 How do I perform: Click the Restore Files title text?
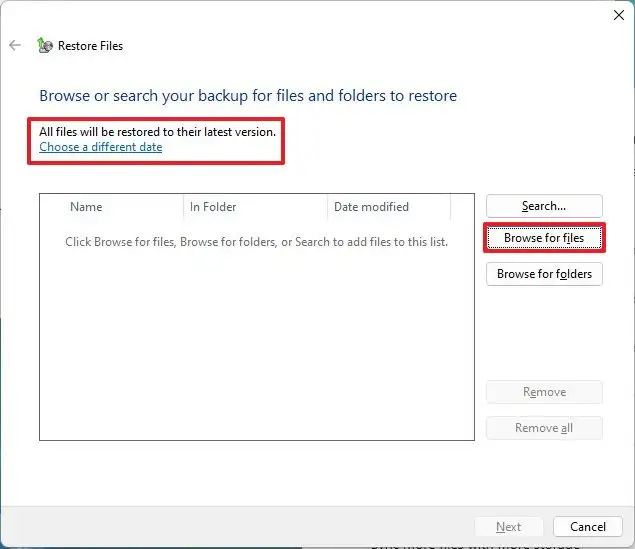click(90, 46)
